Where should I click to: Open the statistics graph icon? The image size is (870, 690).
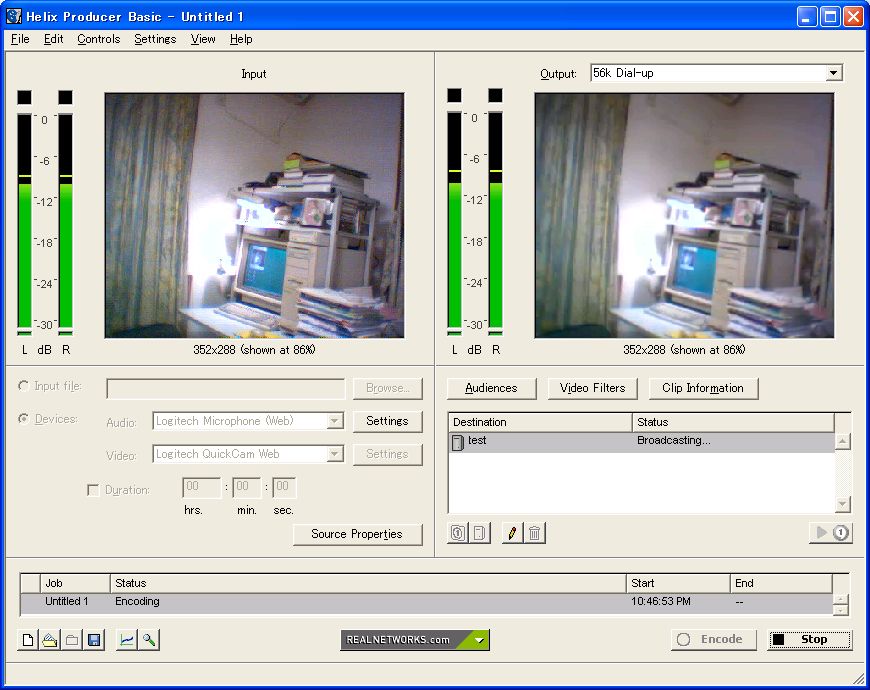point(127,640)
